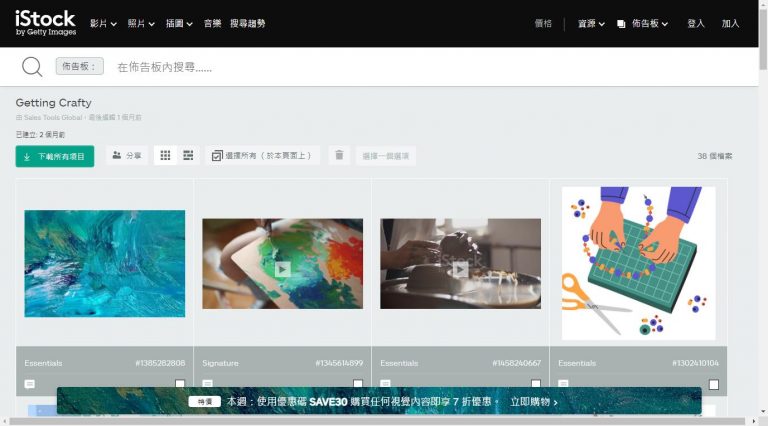This screenshot has width=768, height=426.
Task: Click the 特價 sale badge in banner
Action: click(205, 402)
